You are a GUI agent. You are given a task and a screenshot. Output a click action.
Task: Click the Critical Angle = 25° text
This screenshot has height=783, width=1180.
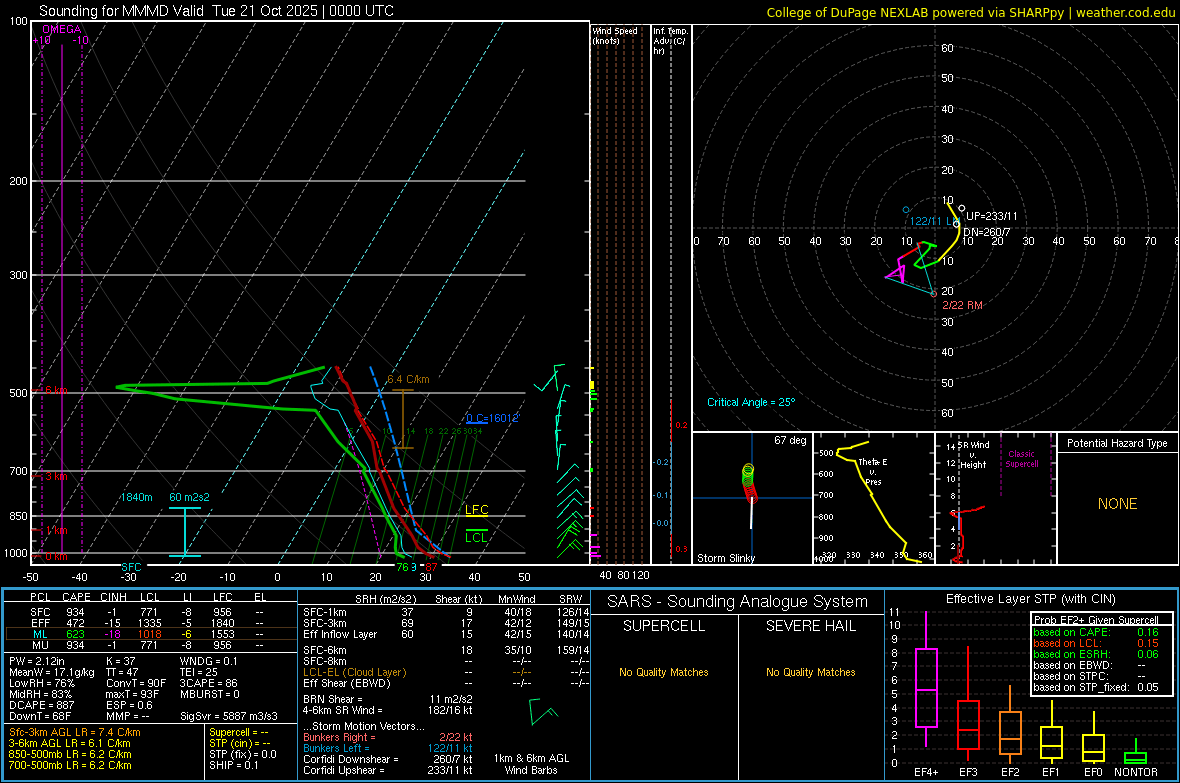tap(751, 402)
